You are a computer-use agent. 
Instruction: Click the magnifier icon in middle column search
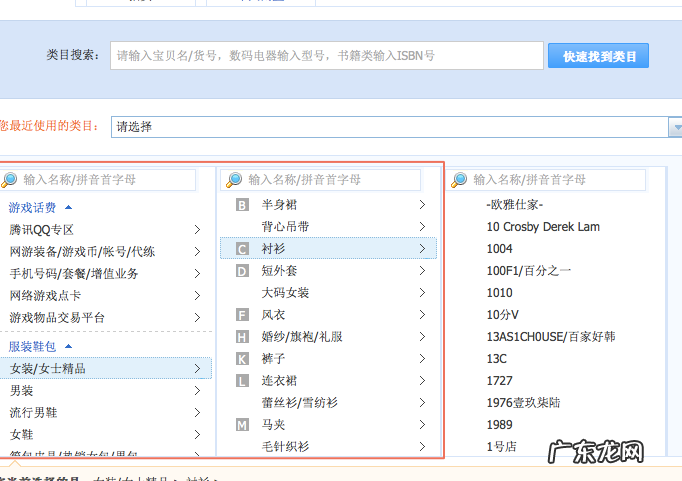(234, 180)
